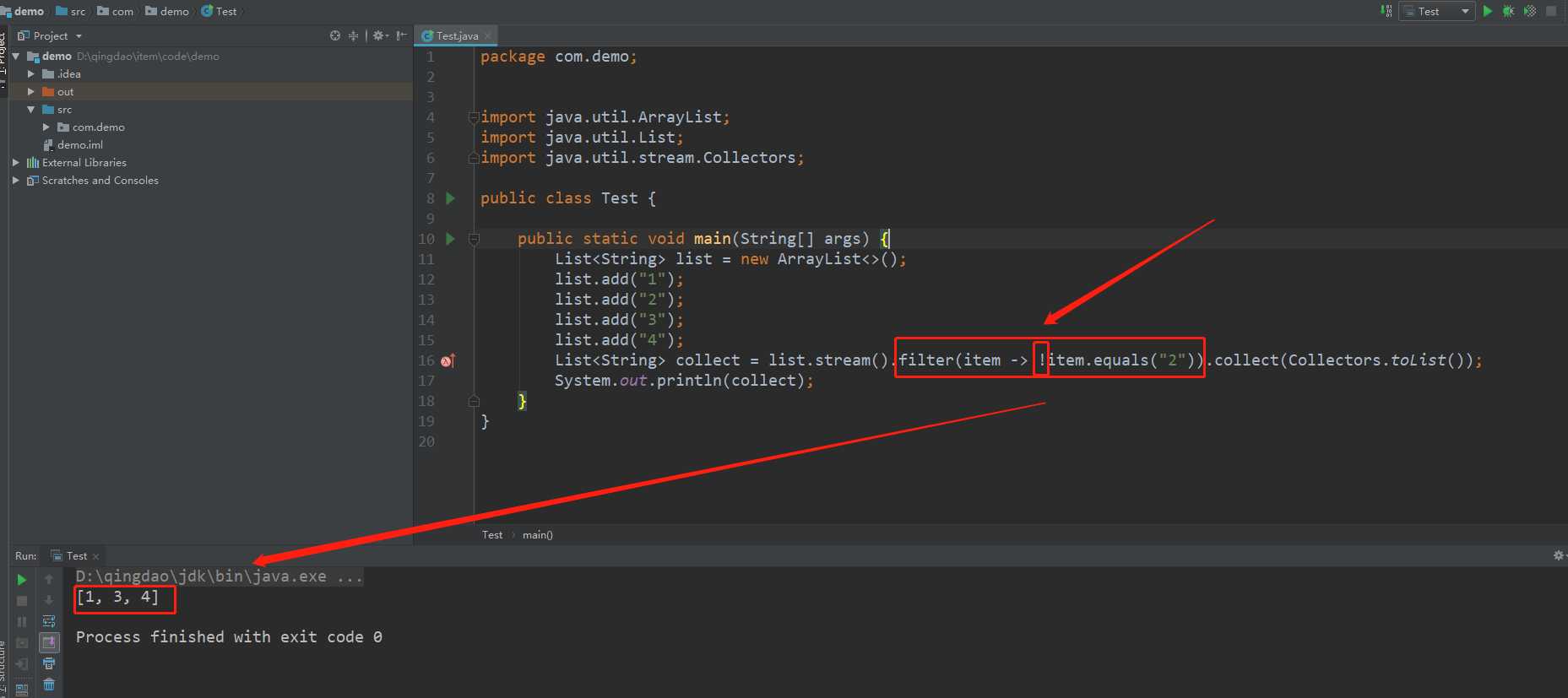Select the demo.iml file
This screenshot has height=698, width=1568.
point(73,145)
